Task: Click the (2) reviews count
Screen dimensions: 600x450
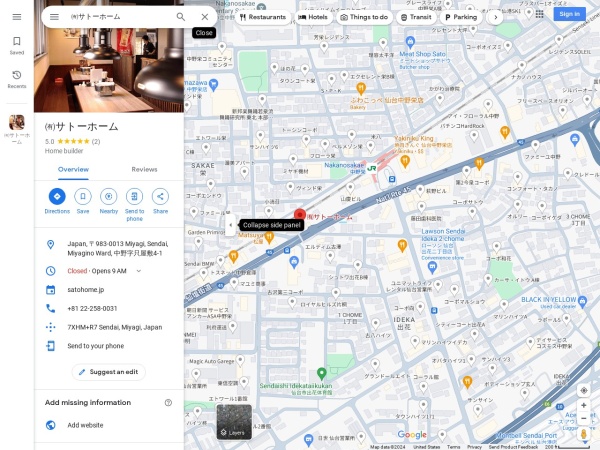Action: 96,141
